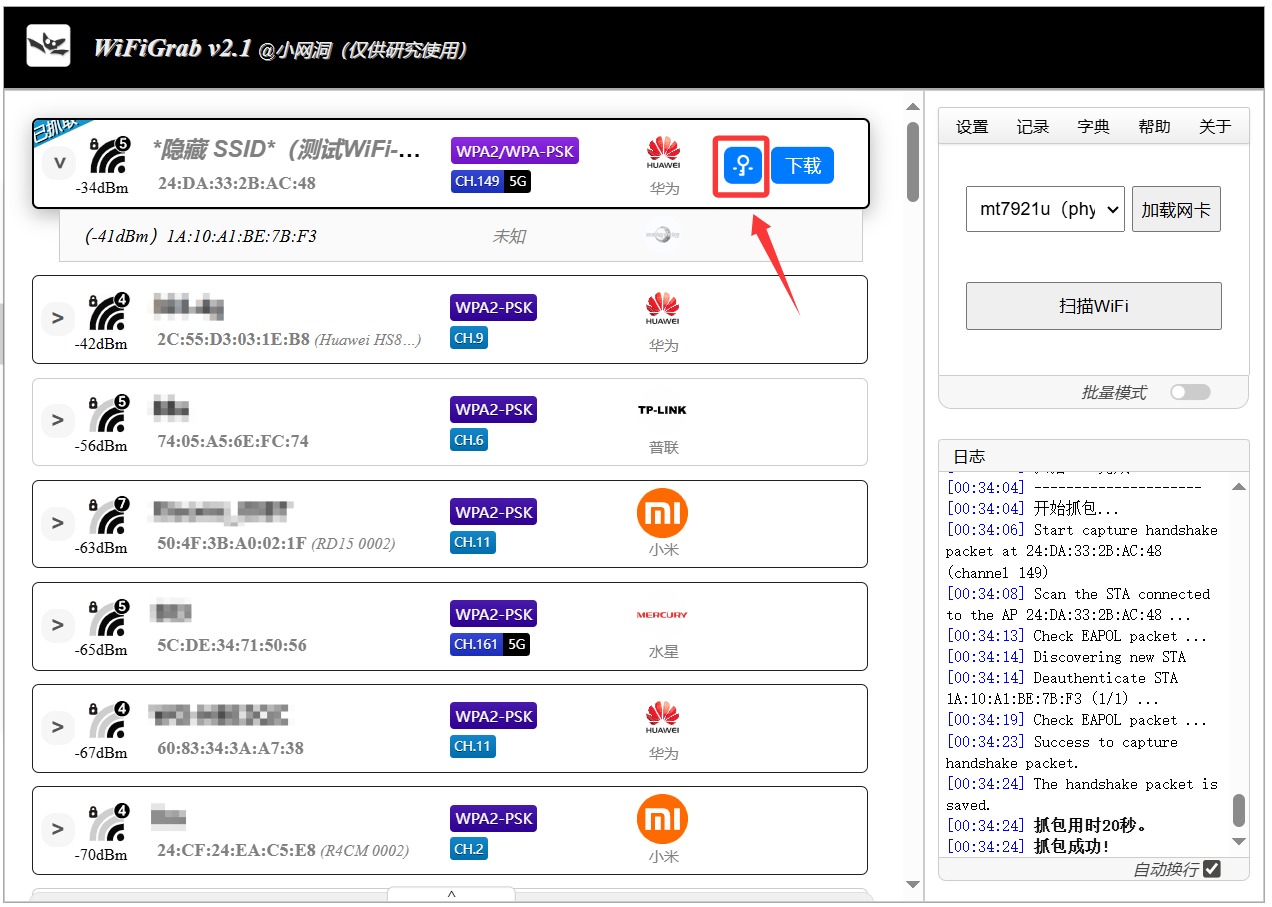1272x907 pixels.
Task: Click the MERCURY vendor logo
Action: 662,615
